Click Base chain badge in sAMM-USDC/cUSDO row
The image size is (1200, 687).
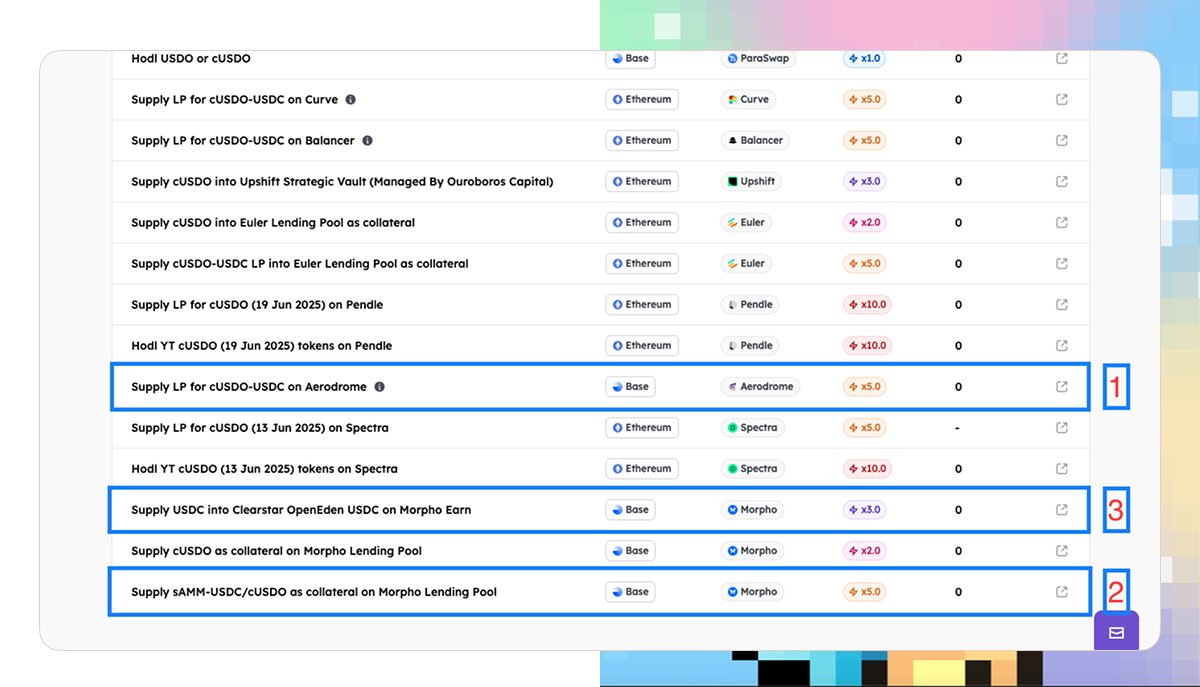point(631,591)
